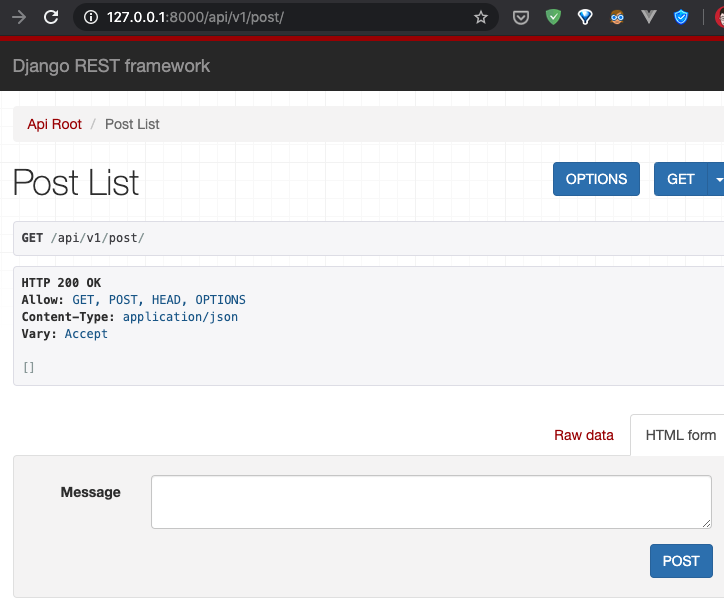Navigate to Api Root breadcrumb
724x606 pixels.
[x=54, y=124]
